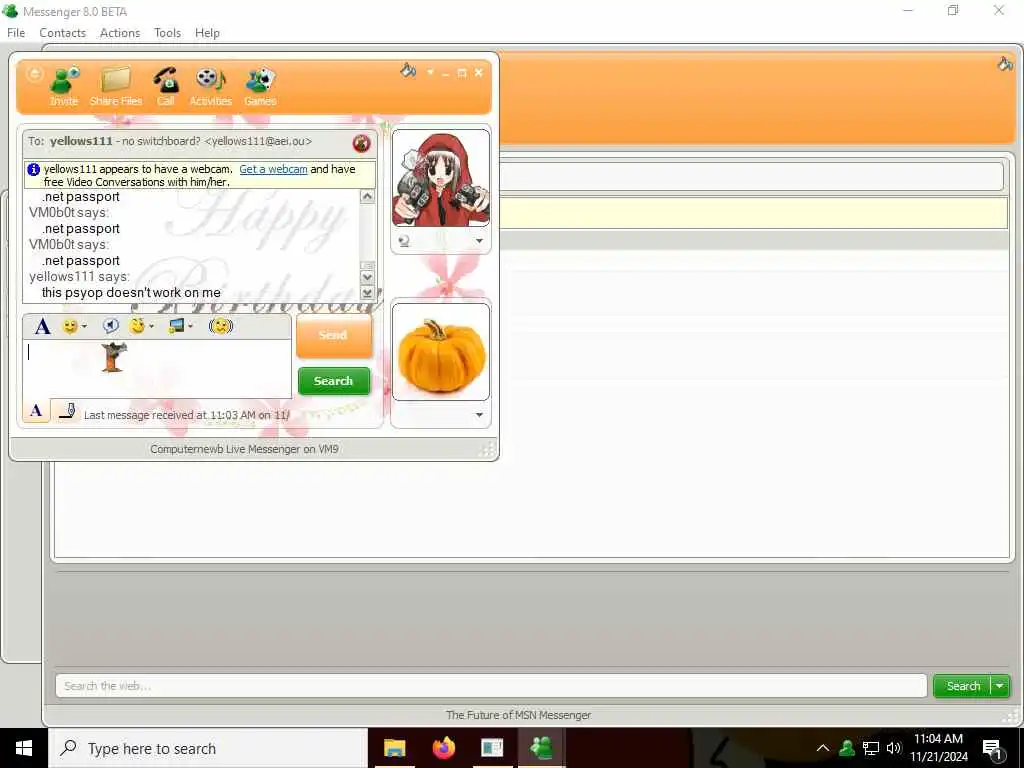Click 'Last message received' status text

click(x=187, y=415)
